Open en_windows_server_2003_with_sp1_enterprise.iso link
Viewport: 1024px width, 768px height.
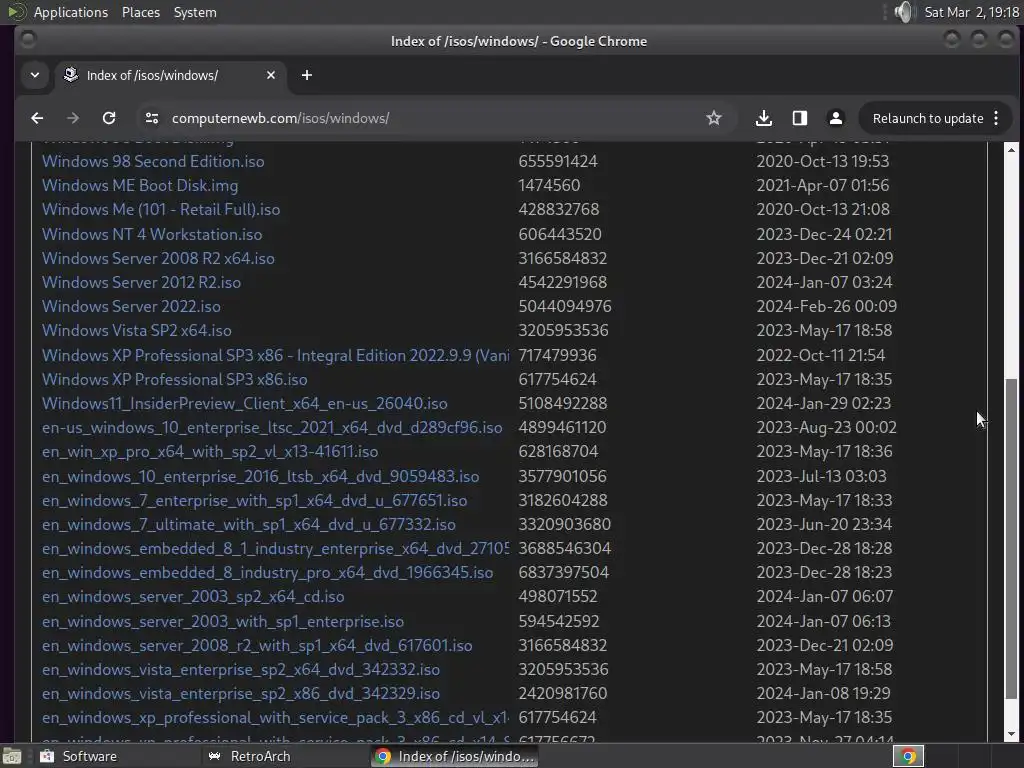(223, 622)
